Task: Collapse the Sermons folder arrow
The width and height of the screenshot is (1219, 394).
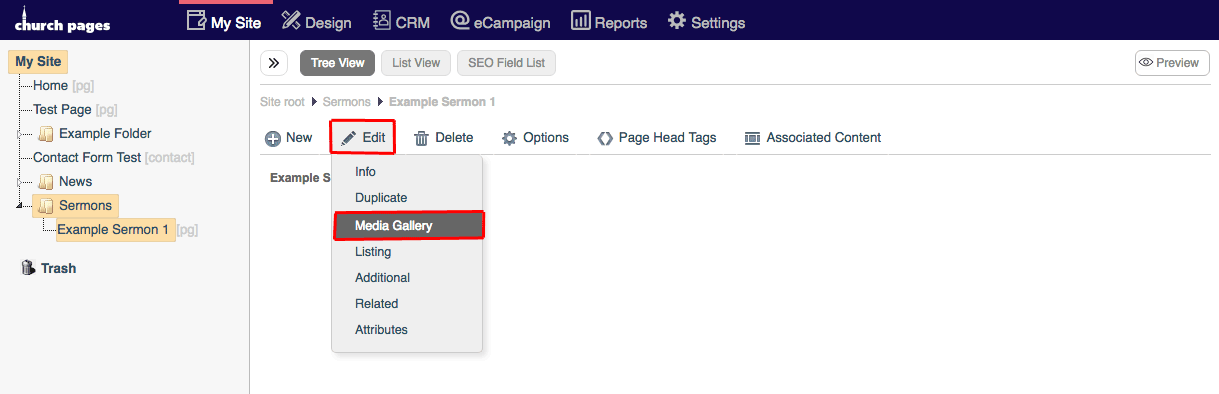Action: pyautogui.click(x=19, y=205)
